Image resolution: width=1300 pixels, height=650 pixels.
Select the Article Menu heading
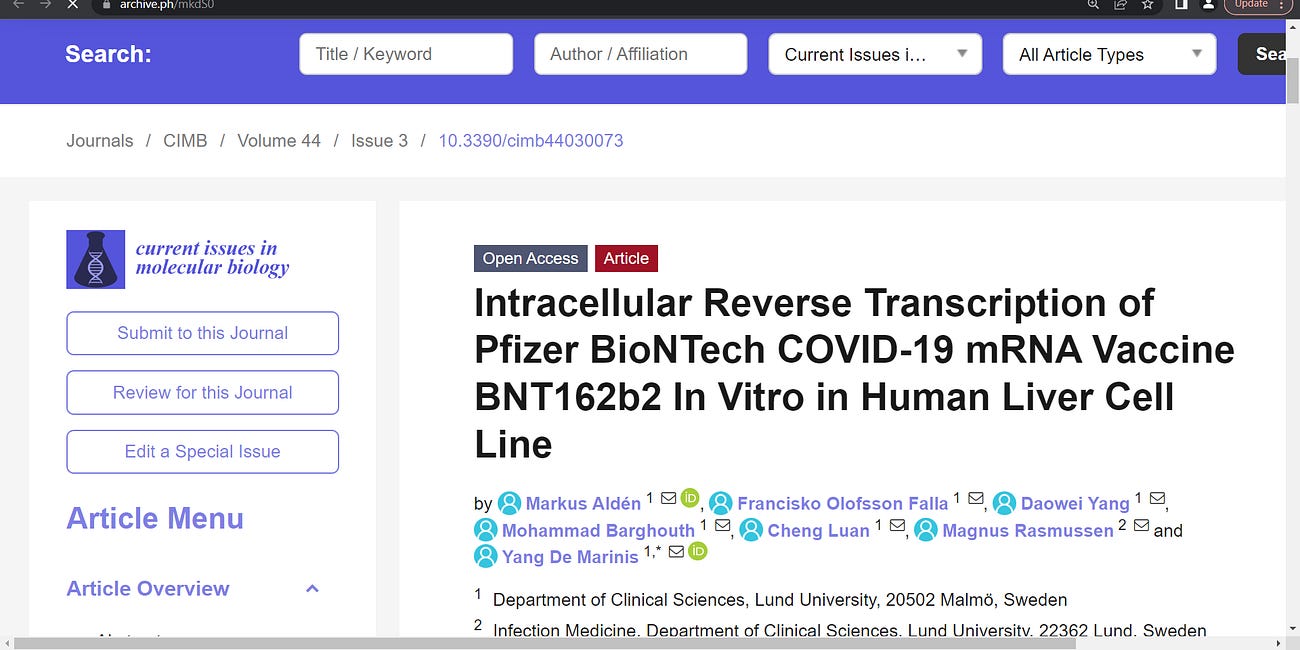pos(155,518)
